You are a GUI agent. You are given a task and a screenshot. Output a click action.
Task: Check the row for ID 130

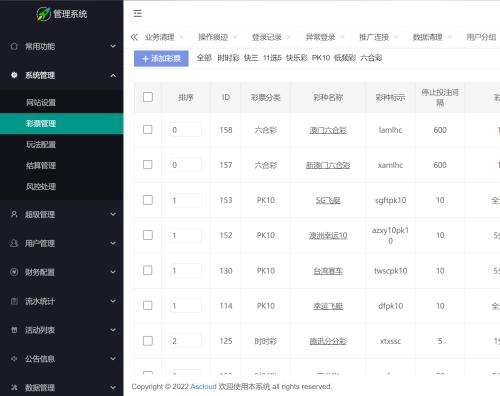click(148, 270)
